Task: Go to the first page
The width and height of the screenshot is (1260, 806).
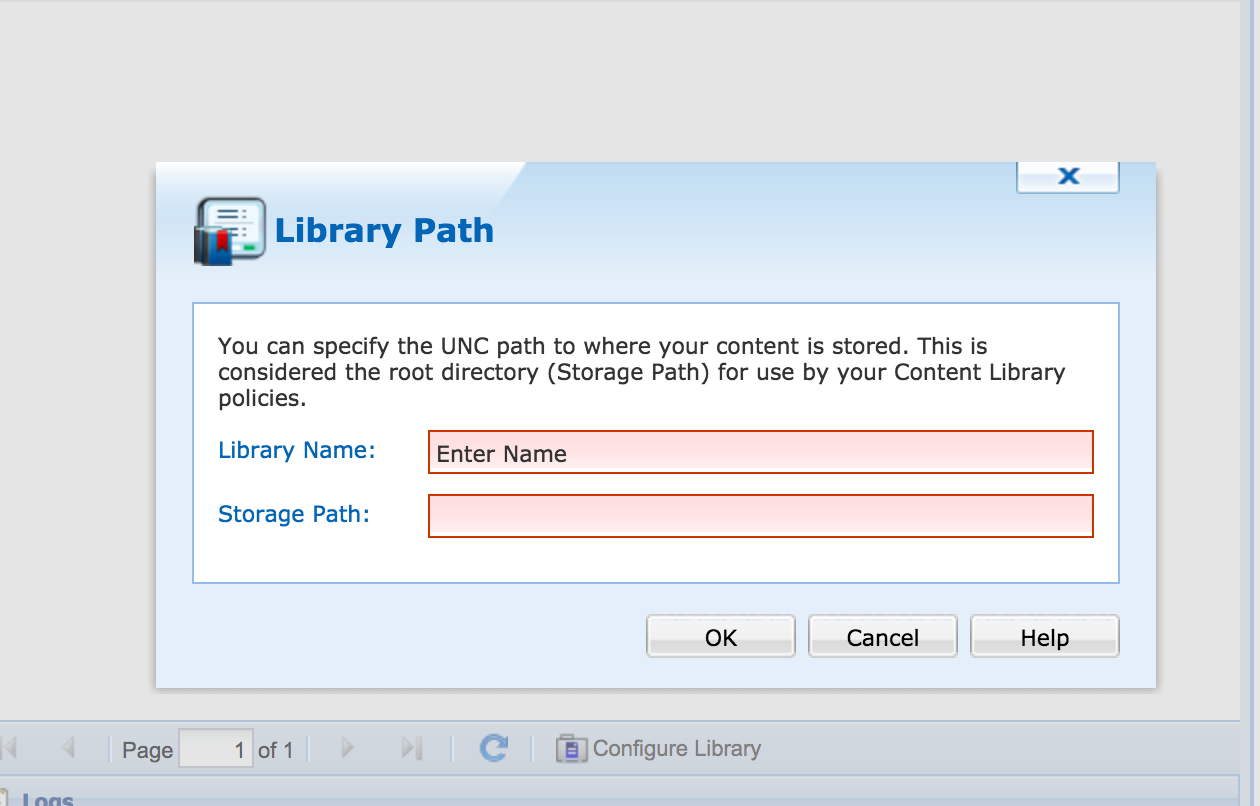Action: (11, 748)
